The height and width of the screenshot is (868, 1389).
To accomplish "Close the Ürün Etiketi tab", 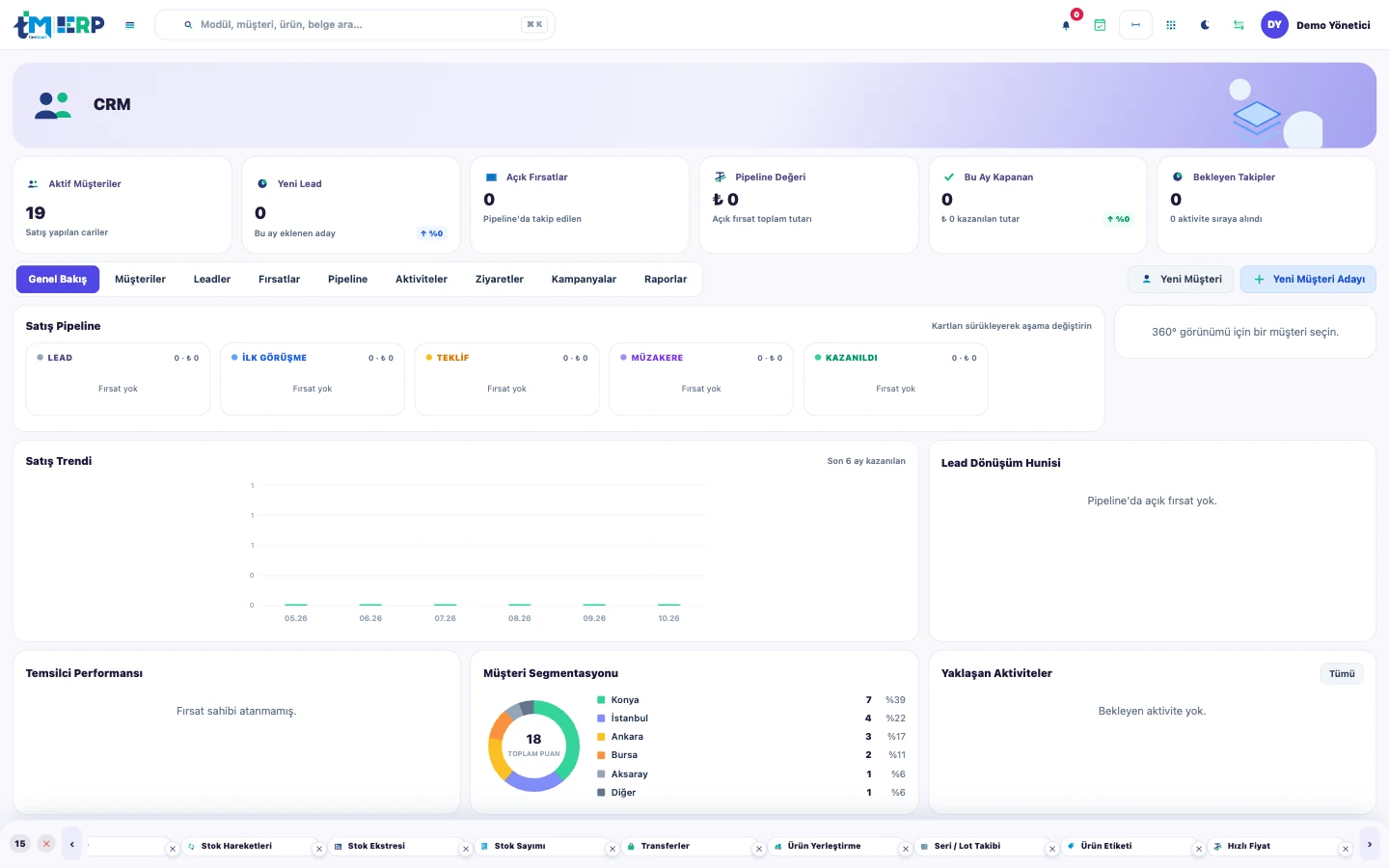I will [1199, 849].
